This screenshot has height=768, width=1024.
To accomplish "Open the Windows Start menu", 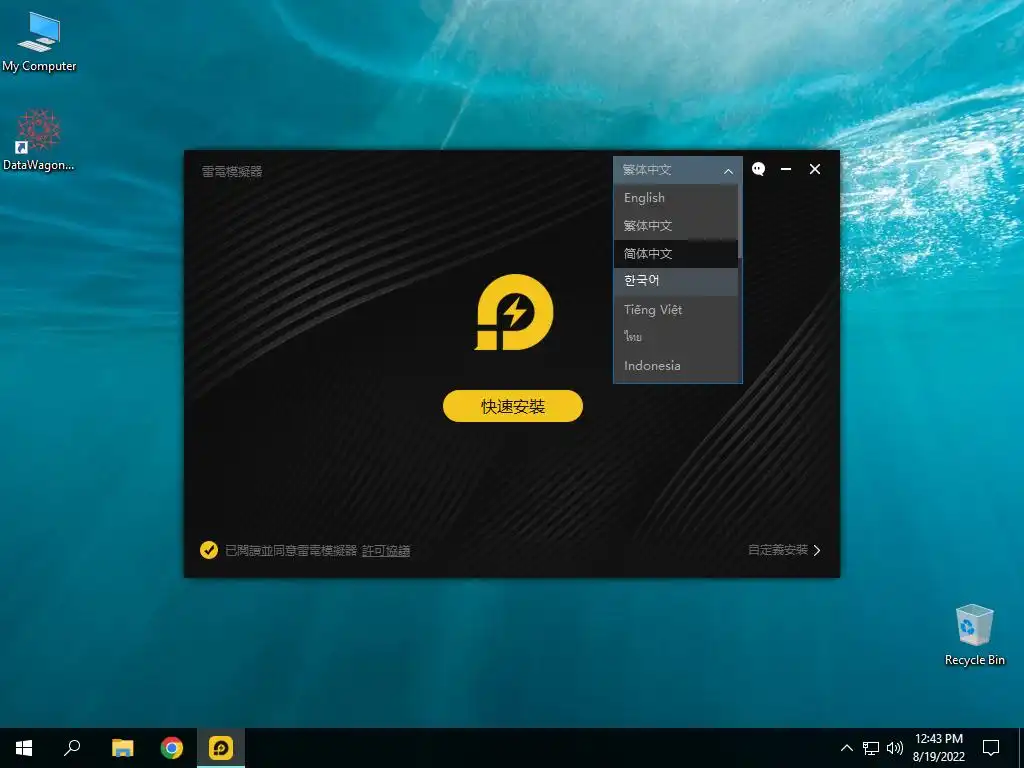I will tap(24, 748).
